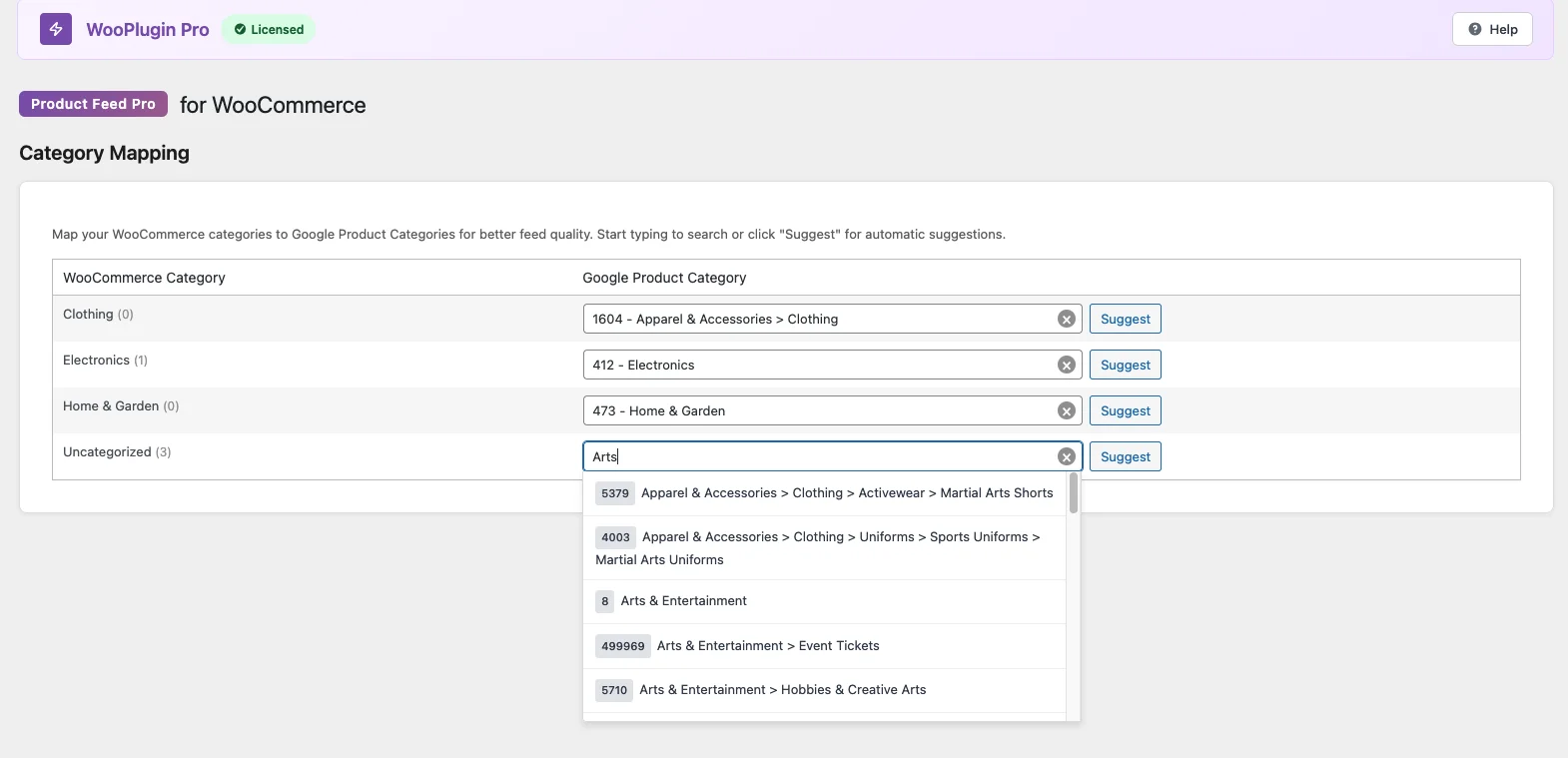Click the Licensed green check icon
This screenshot has width=1568, height=758.
[x=240, y=29]
